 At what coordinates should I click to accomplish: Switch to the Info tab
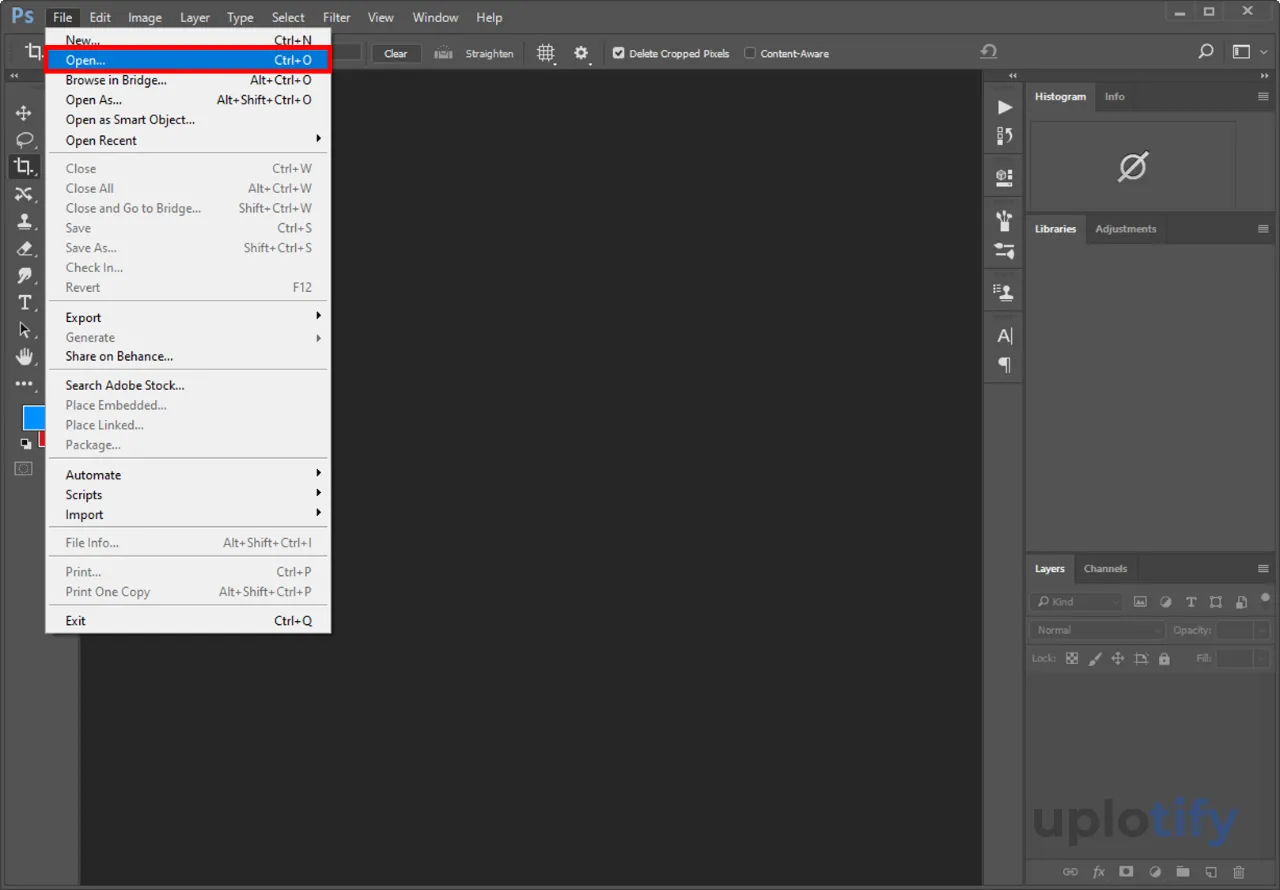click(x=1114, y=97)
